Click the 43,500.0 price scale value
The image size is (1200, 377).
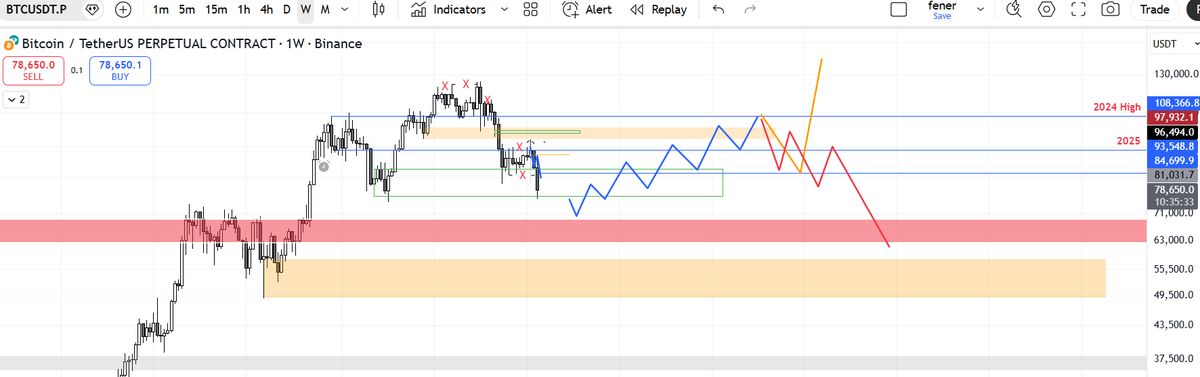point(1174,326)
